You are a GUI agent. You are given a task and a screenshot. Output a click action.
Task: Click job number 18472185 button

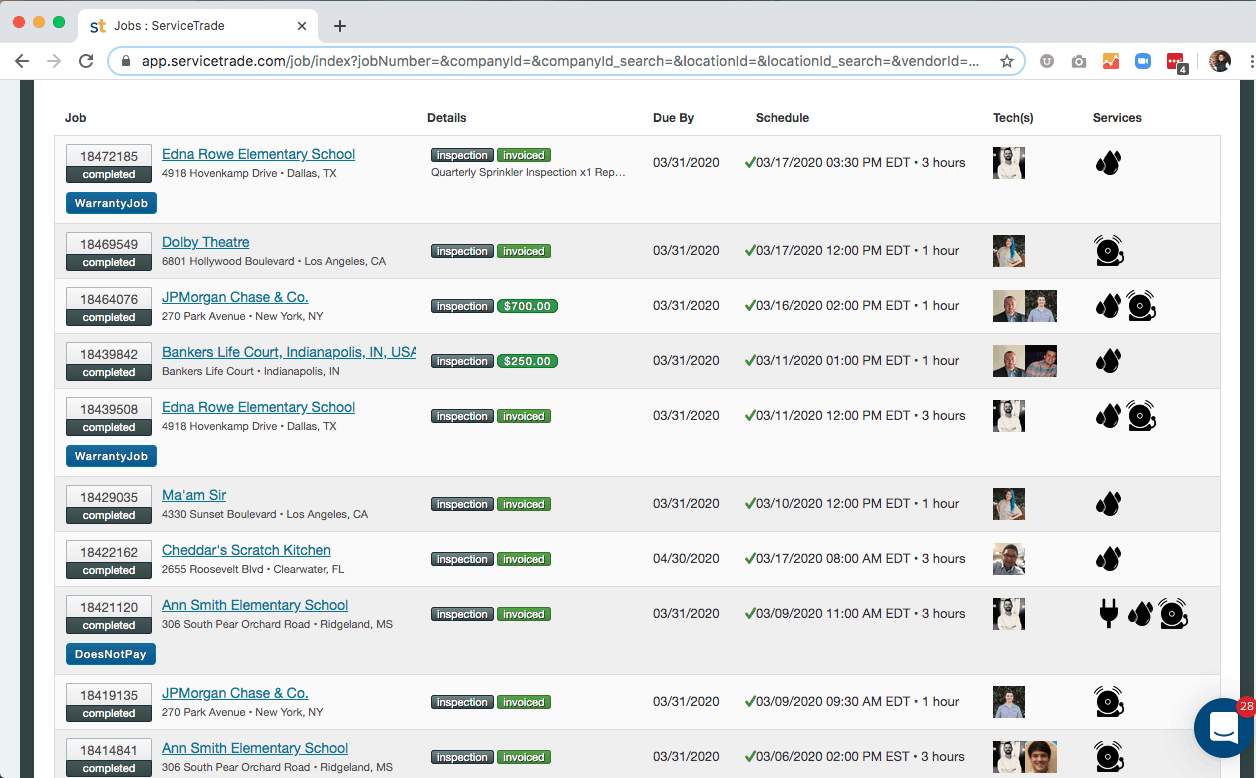109,156
